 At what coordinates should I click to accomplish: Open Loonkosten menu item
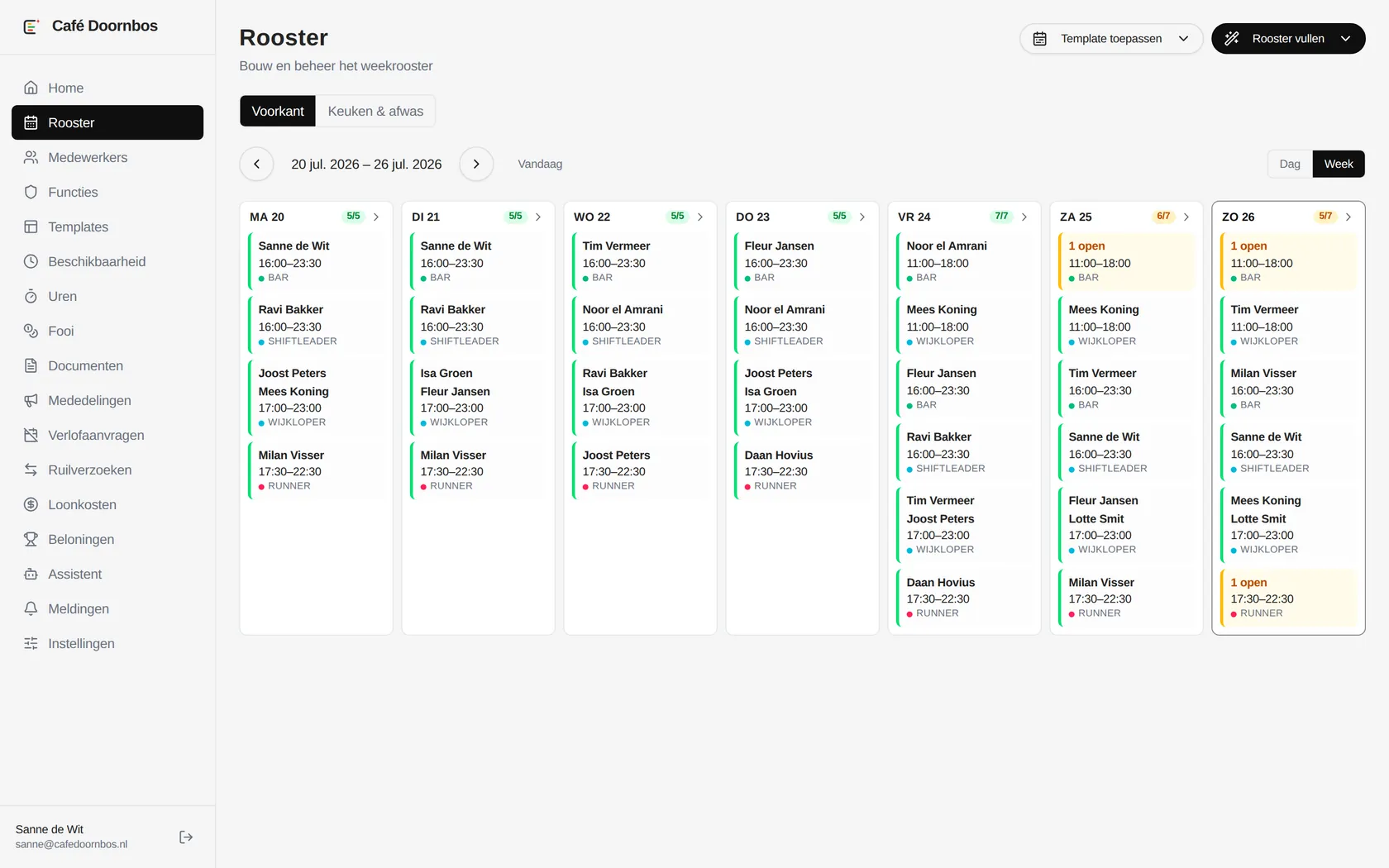coord(107,504)
